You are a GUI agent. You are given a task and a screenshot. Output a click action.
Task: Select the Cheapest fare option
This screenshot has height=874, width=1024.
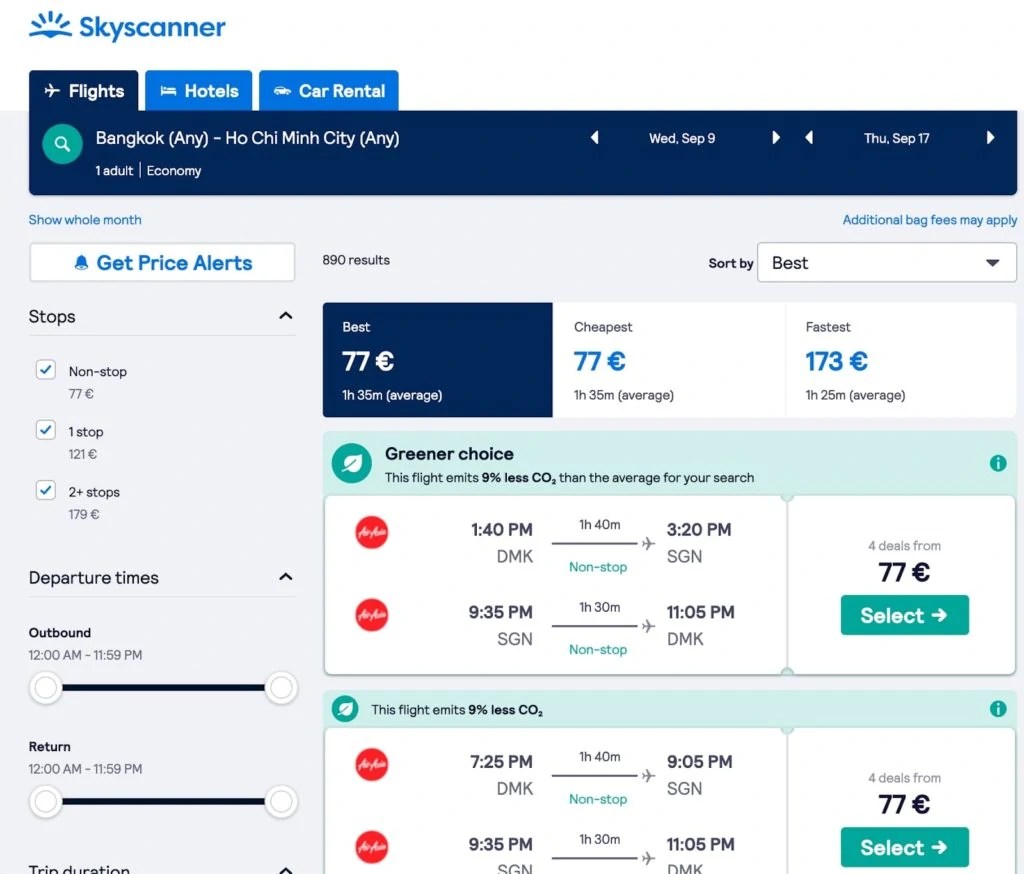pyautogui.click(x=668, y=358)
